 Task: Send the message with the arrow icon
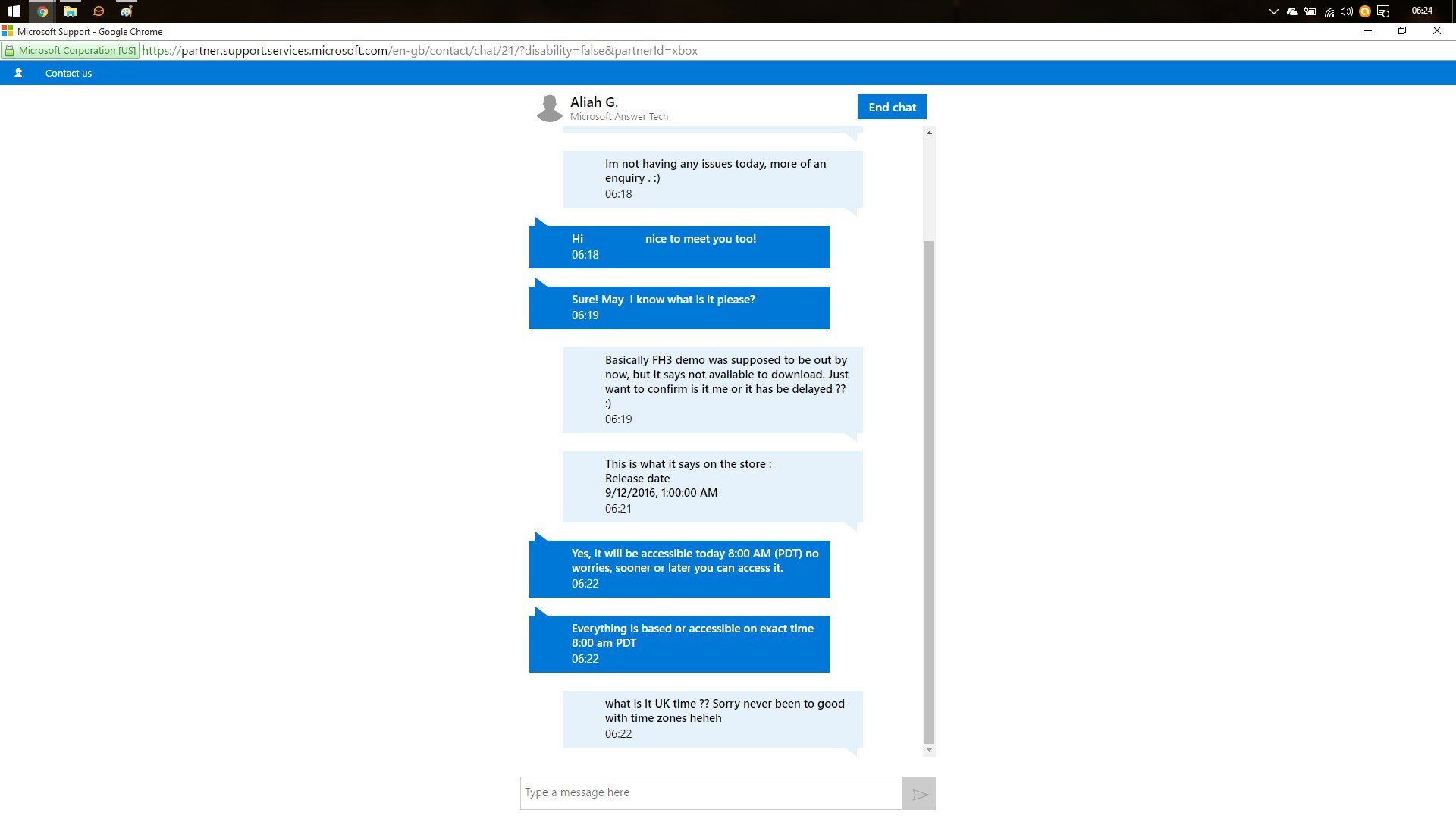(x=919, y=794)
